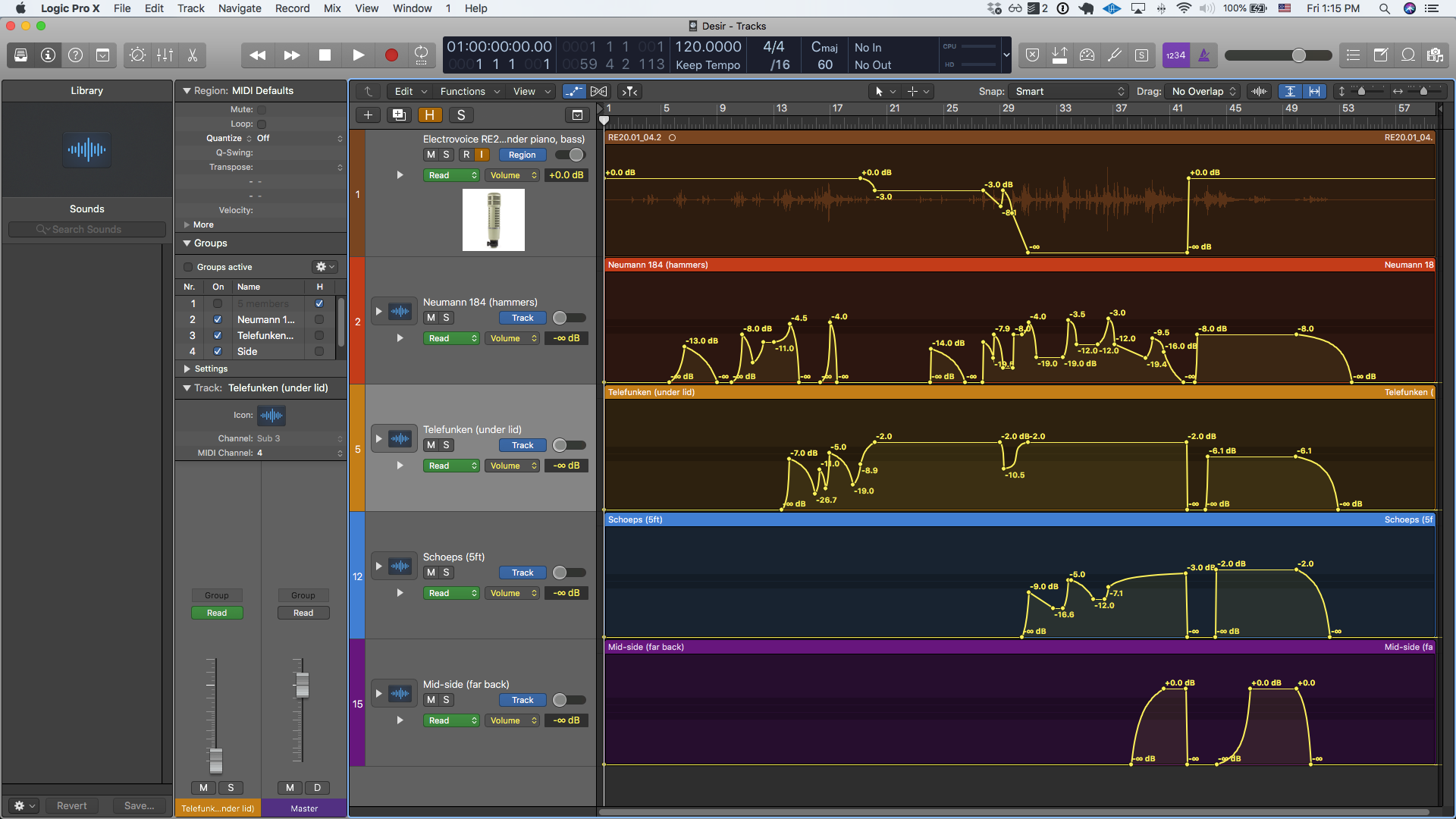Viewport: 1456px width, 819px height.
Task: Toggle the Inspector button
Action: point(48,55)
